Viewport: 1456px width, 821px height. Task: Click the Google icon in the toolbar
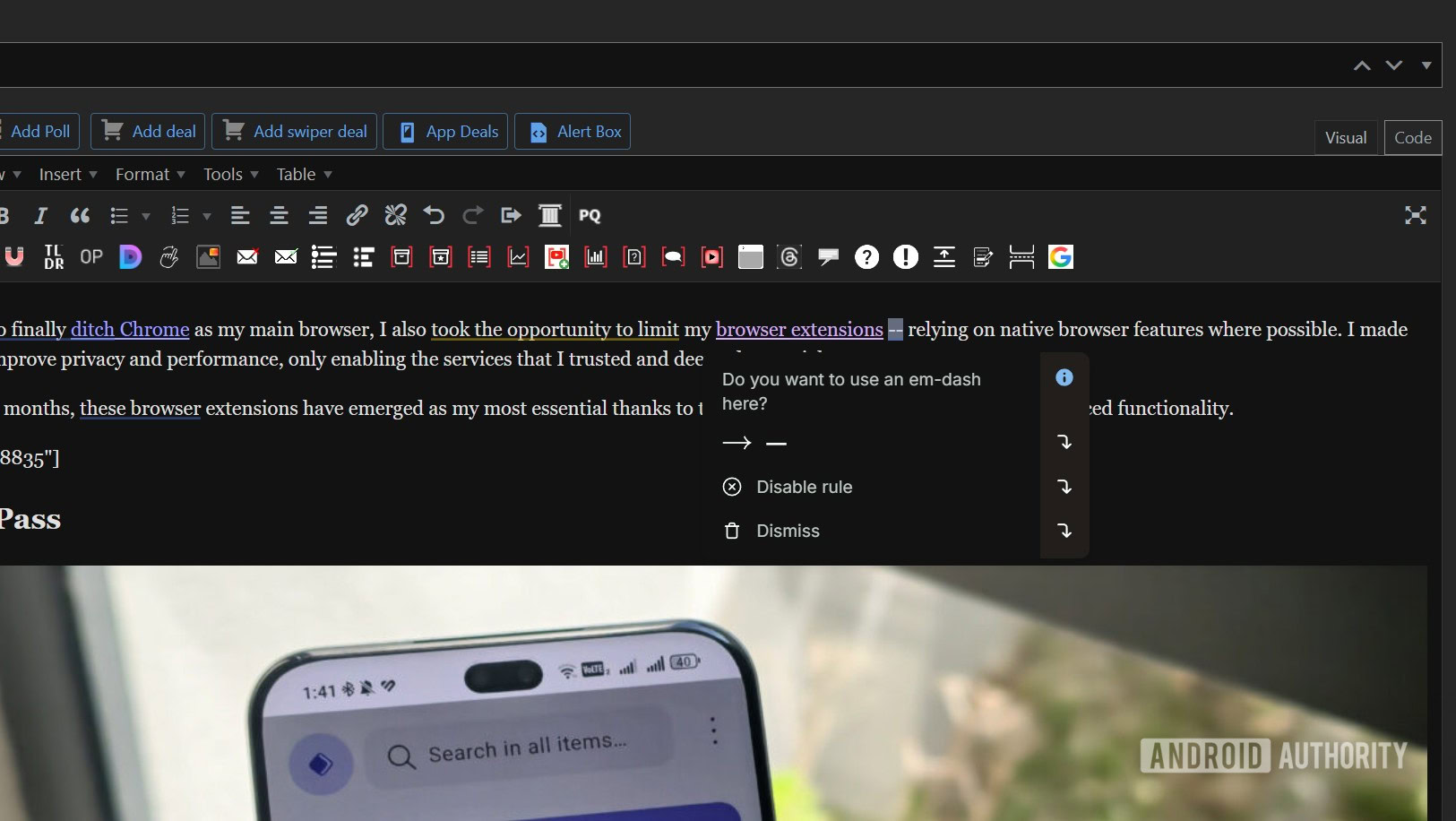pos(1062,257)
